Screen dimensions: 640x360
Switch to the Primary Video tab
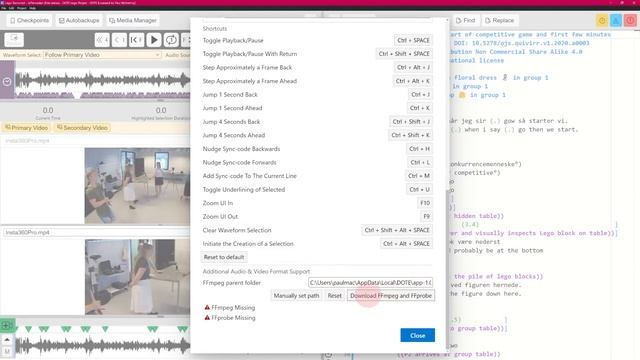click(27, 128)
